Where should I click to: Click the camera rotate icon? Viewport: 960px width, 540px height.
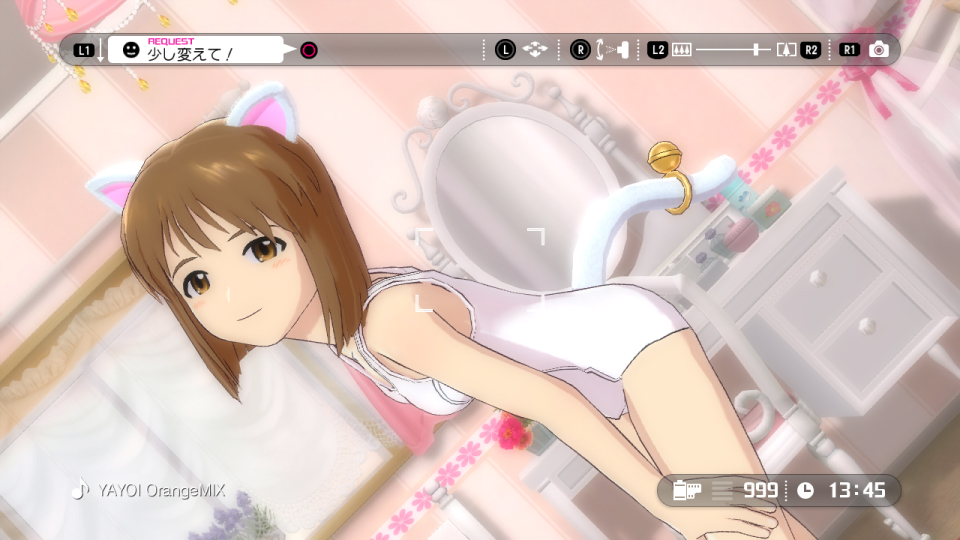610,49
